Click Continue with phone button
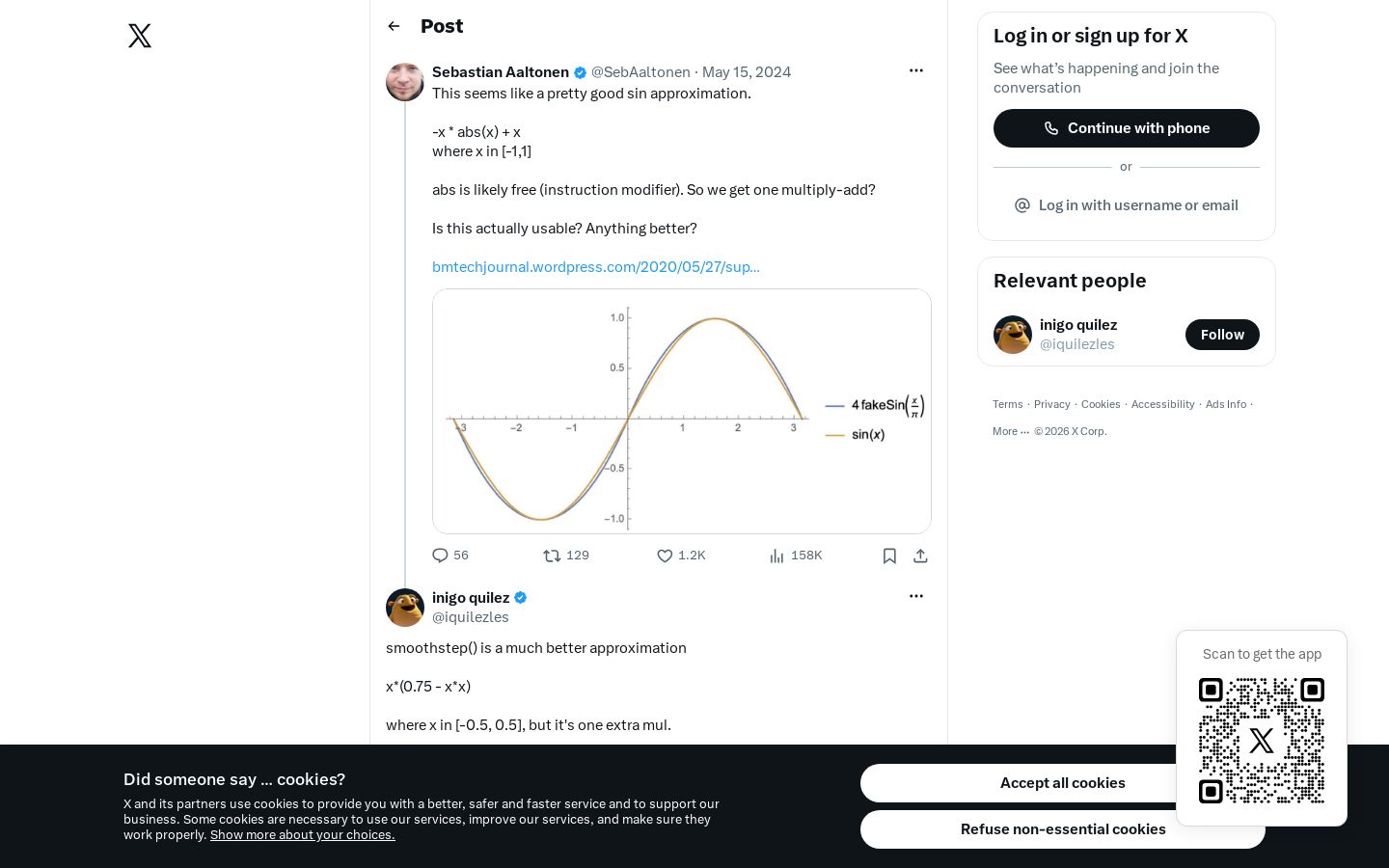Image resolution: width=1389 pixels, height=868 pixels. (1127, 128)
